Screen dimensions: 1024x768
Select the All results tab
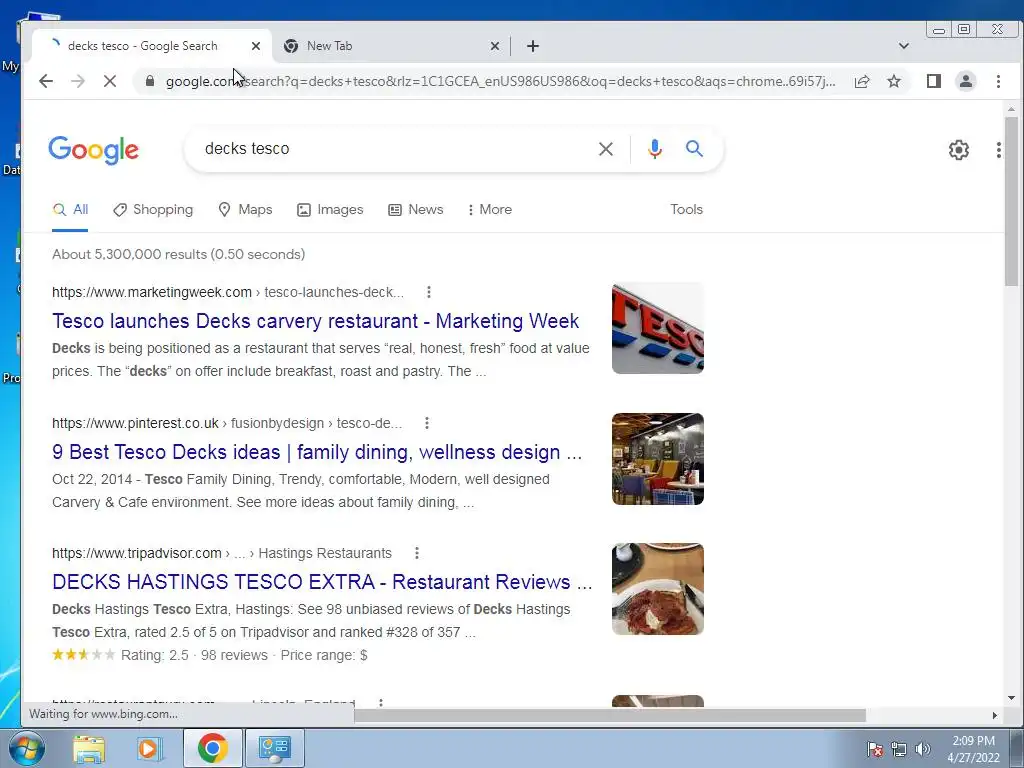(x=71, y=210)
